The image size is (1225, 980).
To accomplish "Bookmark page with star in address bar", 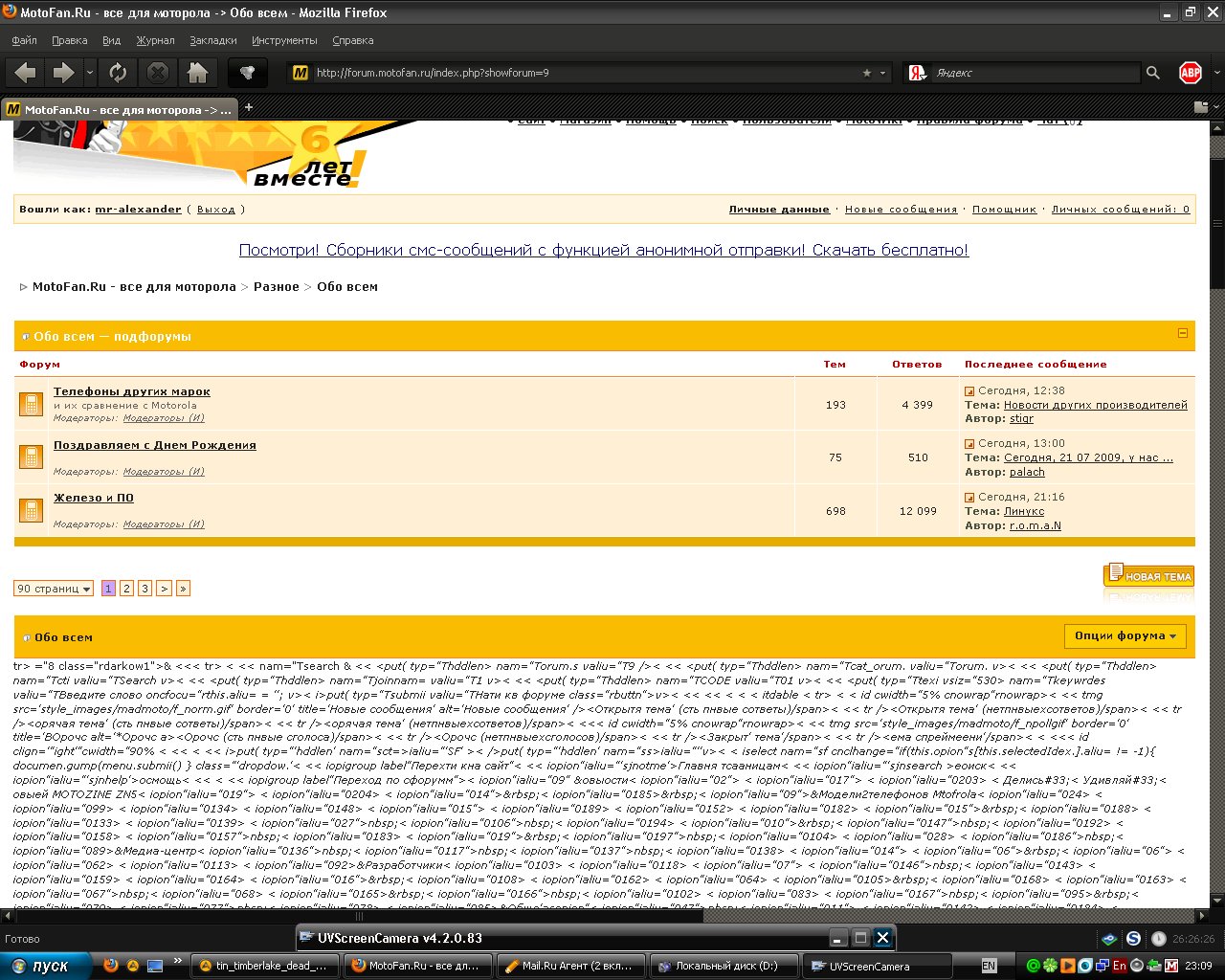I will click(867, 73).
